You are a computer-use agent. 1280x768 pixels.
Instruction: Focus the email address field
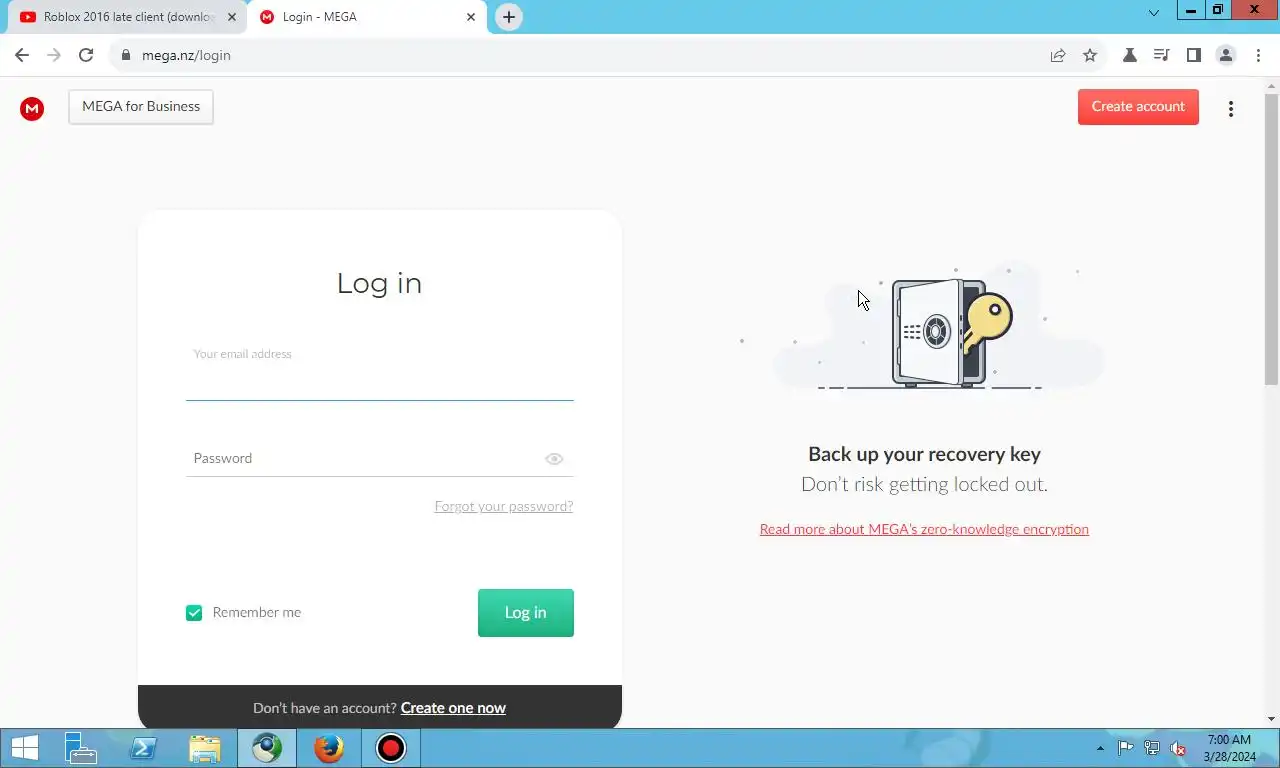(x=380, y=375)
